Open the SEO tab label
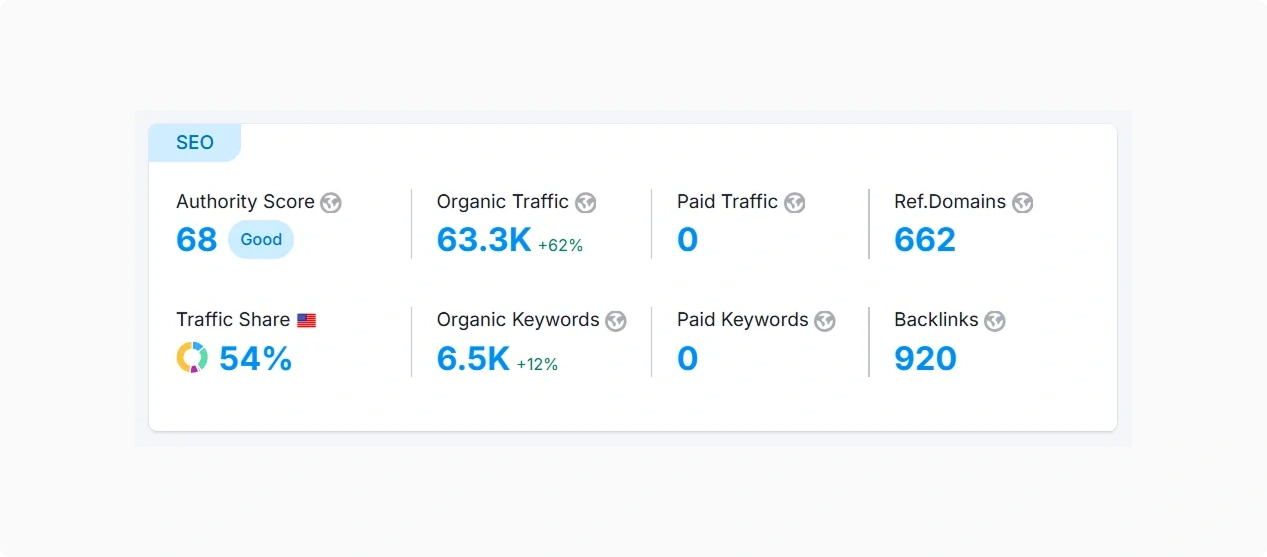 195,143
